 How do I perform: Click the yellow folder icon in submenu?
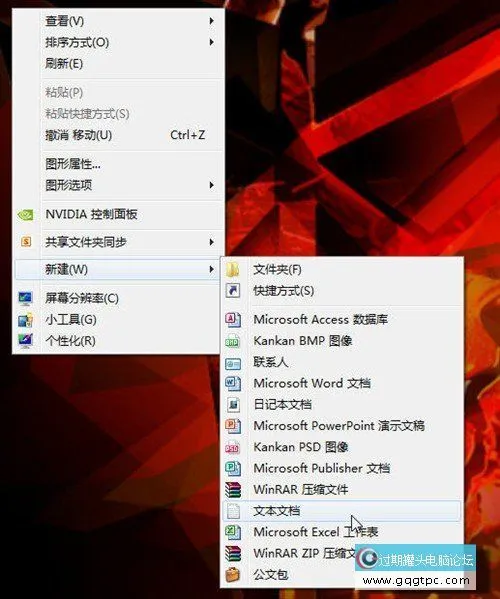(x=233, y=270)
